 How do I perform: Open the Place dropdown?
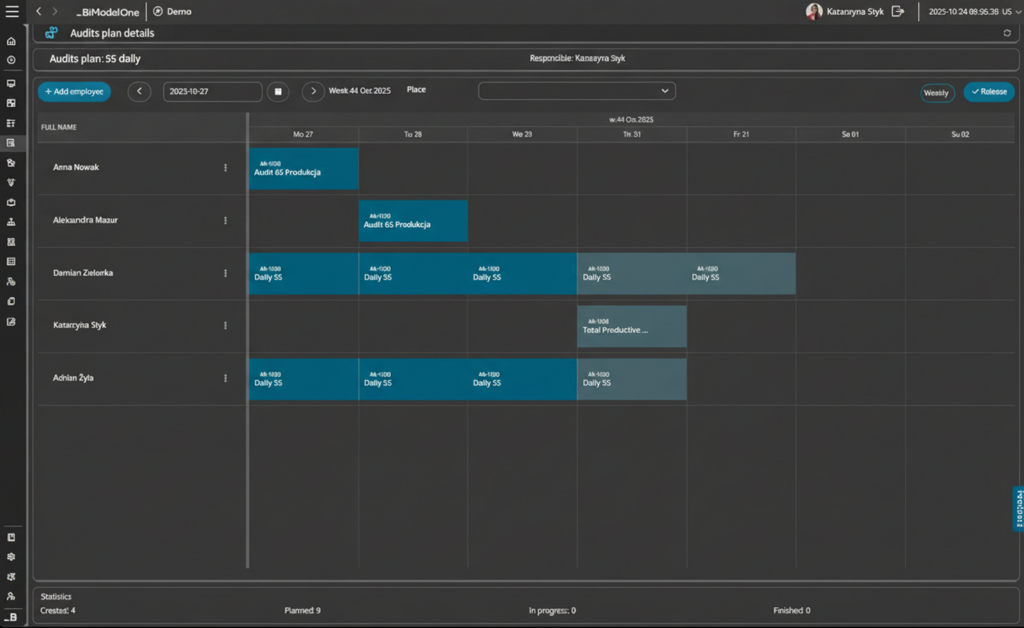coord(577,91)
